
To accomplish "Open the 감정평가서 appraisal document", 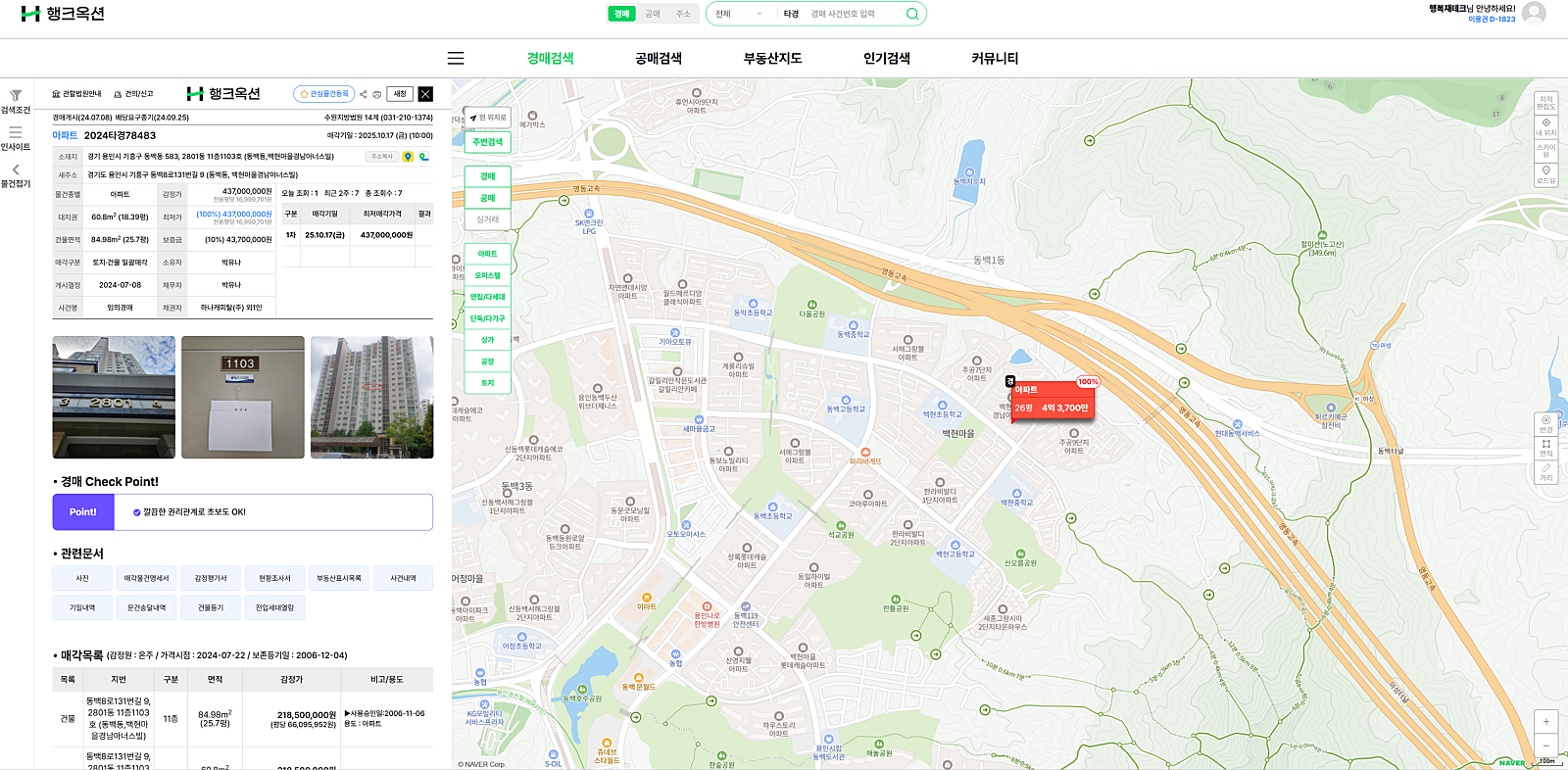I will pos(211,579).
